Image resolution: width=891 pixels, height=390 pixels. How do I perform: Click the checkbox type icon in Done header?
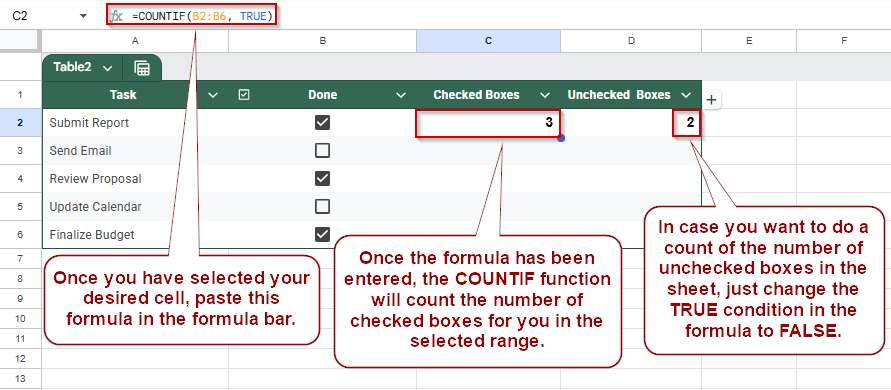(244, 95)
